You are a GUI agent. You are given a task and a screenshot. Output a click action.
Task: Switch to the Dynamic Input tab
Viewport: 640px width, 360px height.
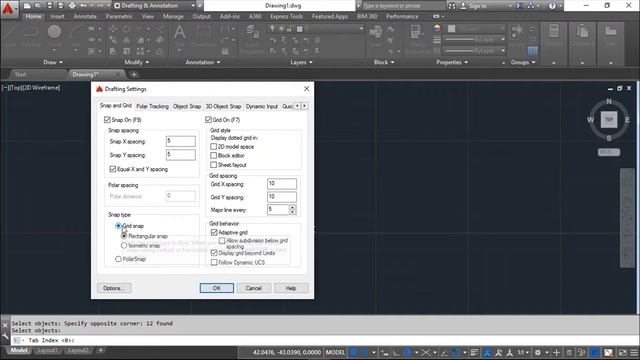click(262, 106)
